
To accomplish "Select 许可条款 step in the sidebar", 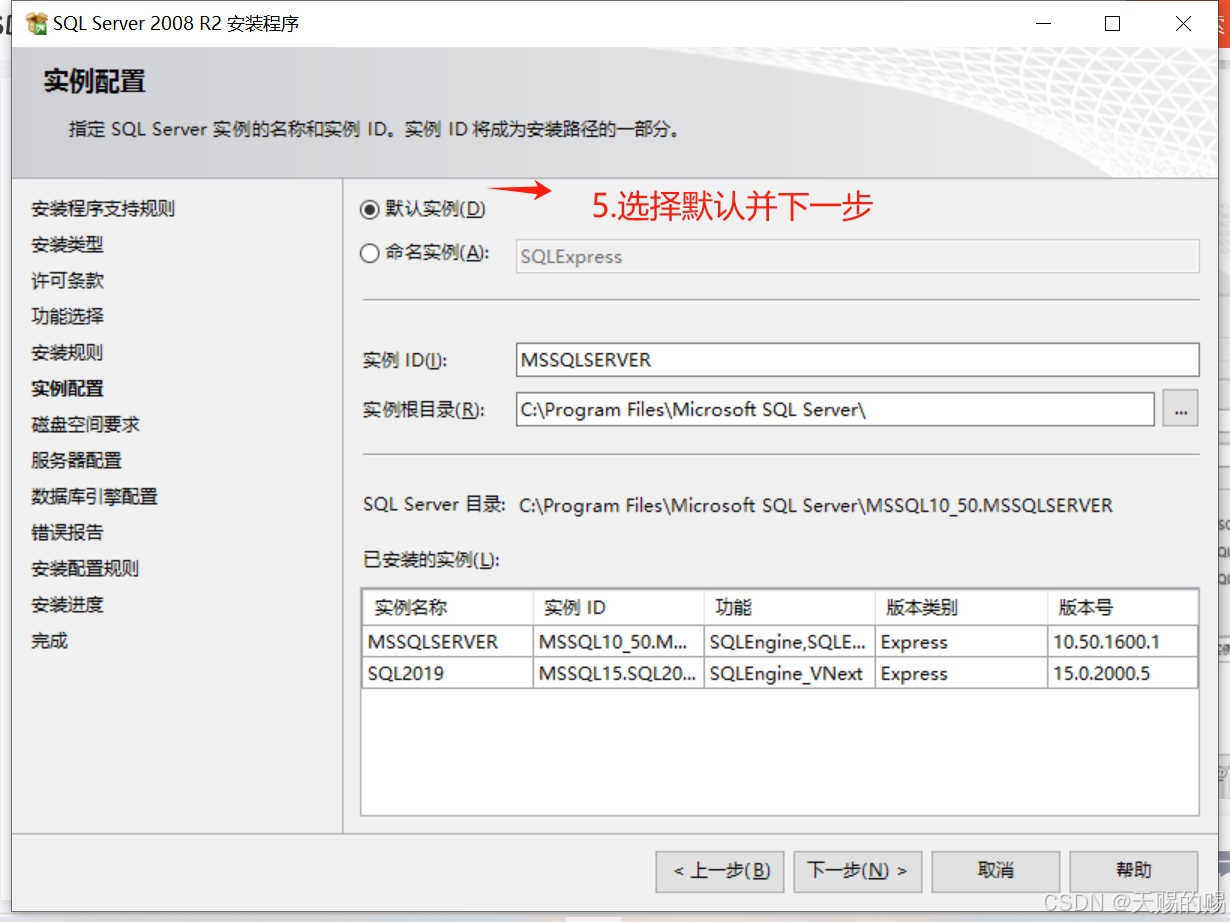I will point(67,281).
